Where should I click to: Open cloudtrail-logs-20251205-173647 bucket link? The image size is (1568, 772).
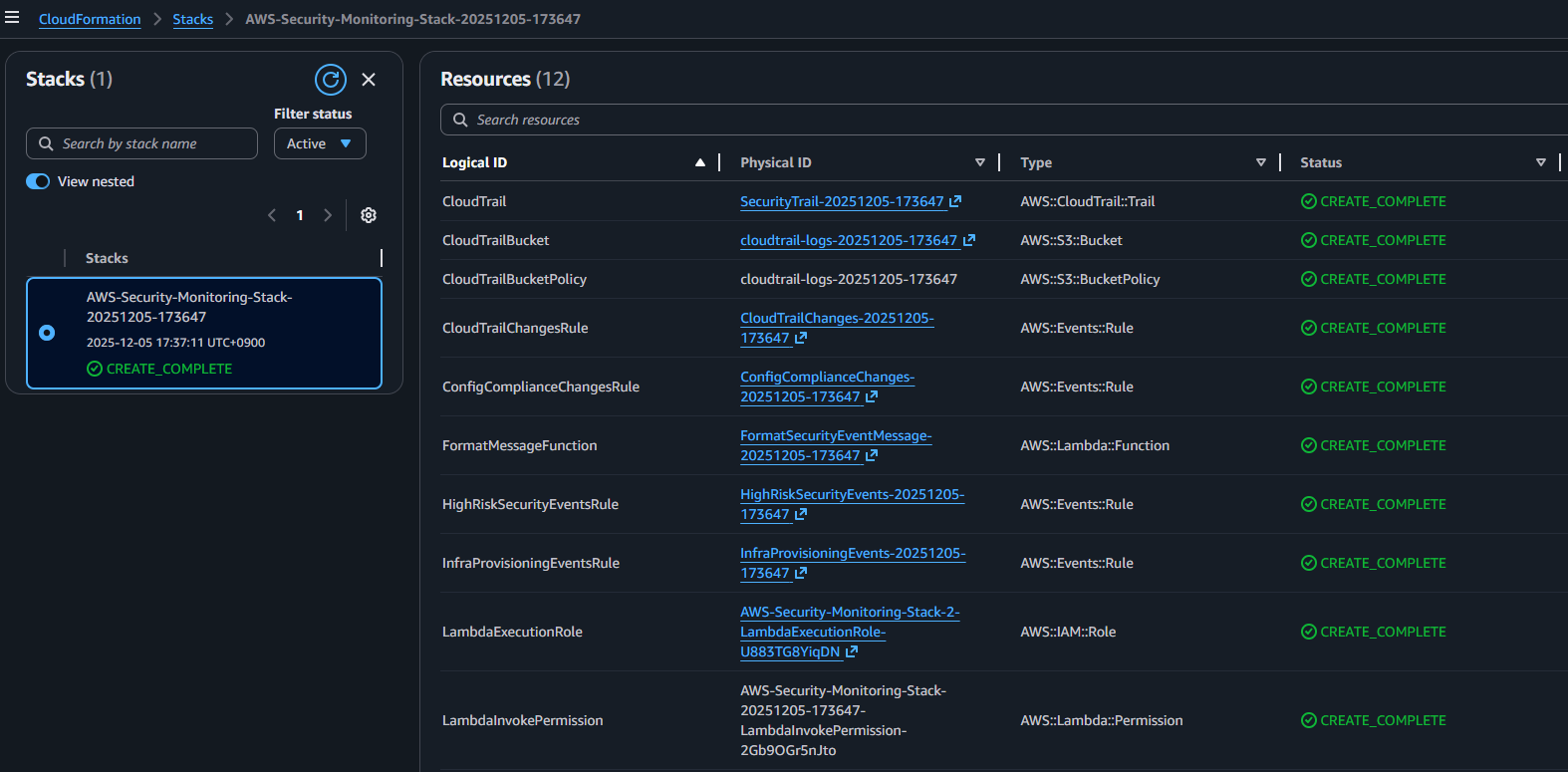pos(849,240)
